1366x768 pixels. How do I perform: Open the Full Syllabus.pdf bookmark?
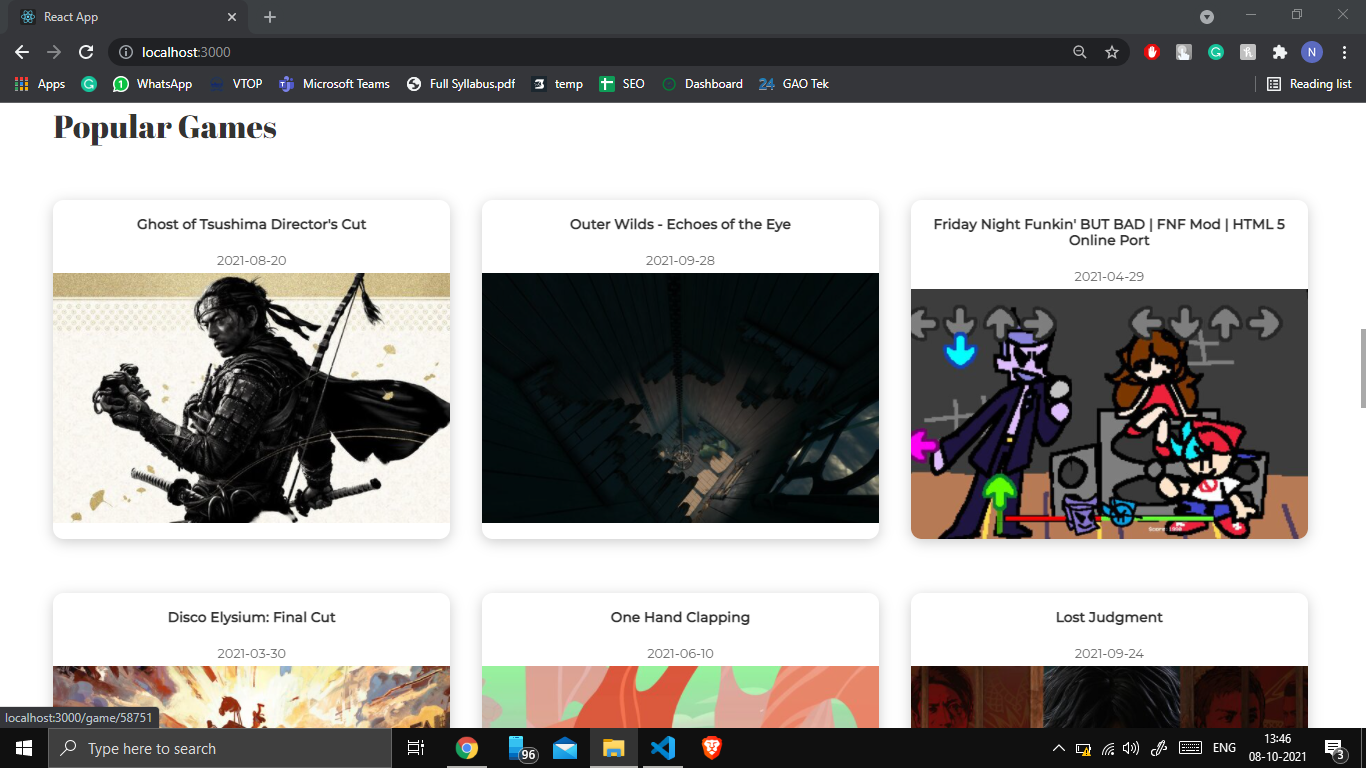pyautogui.click(x=461, y=84)
